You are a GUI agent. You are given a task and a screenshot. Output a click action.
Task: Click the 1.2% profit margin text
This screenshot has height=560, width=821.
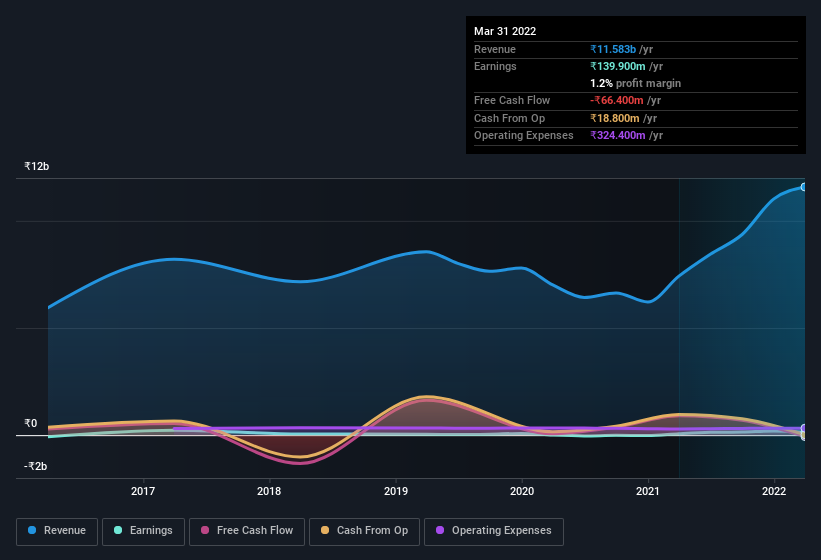[x=636, y=84]
